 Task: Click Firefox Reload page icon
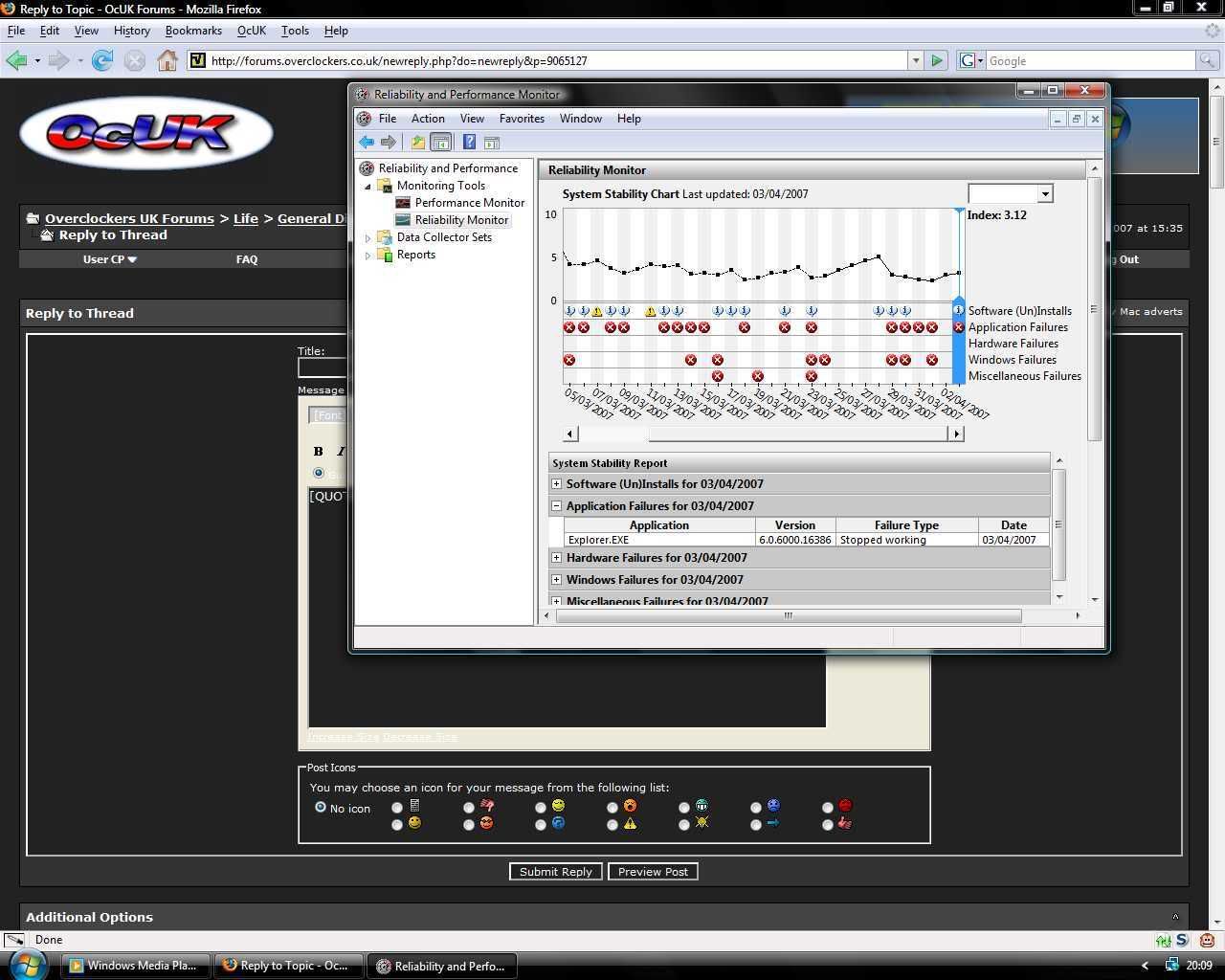pos(102,61)
